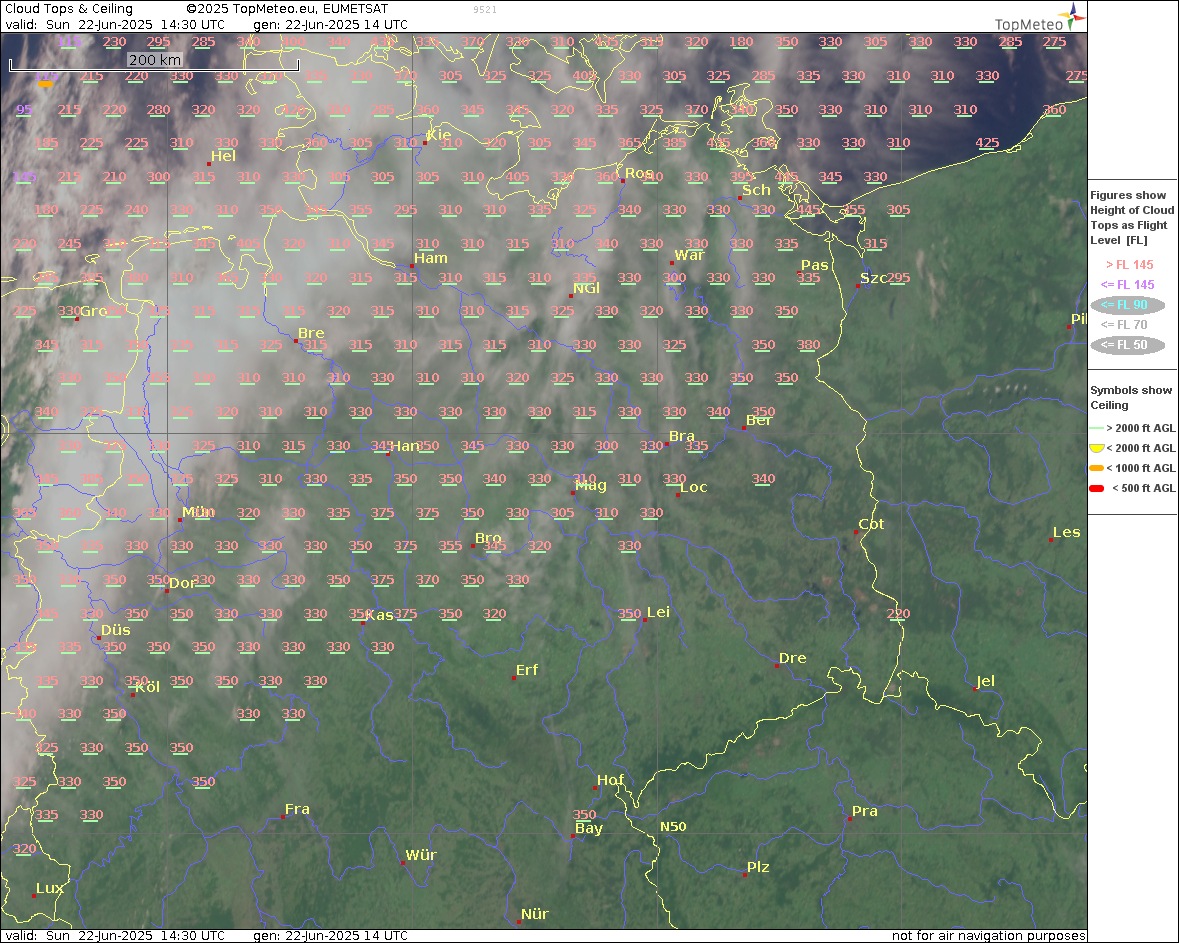Click the 'Cloud Tops & Ceiling' title

click(x=68, y=9)
